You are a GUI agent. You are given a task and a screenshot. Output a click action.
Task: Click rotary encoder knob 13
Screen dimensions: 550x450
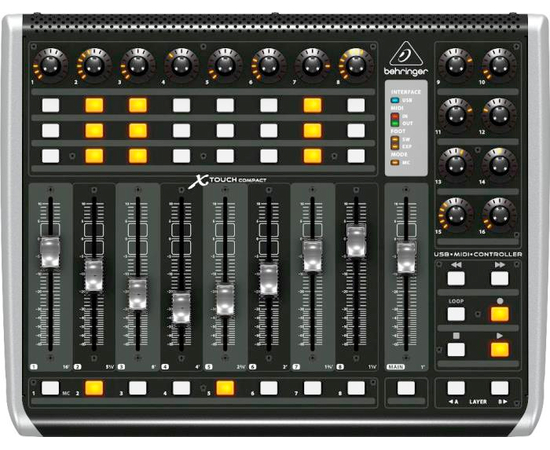(456, 165)
